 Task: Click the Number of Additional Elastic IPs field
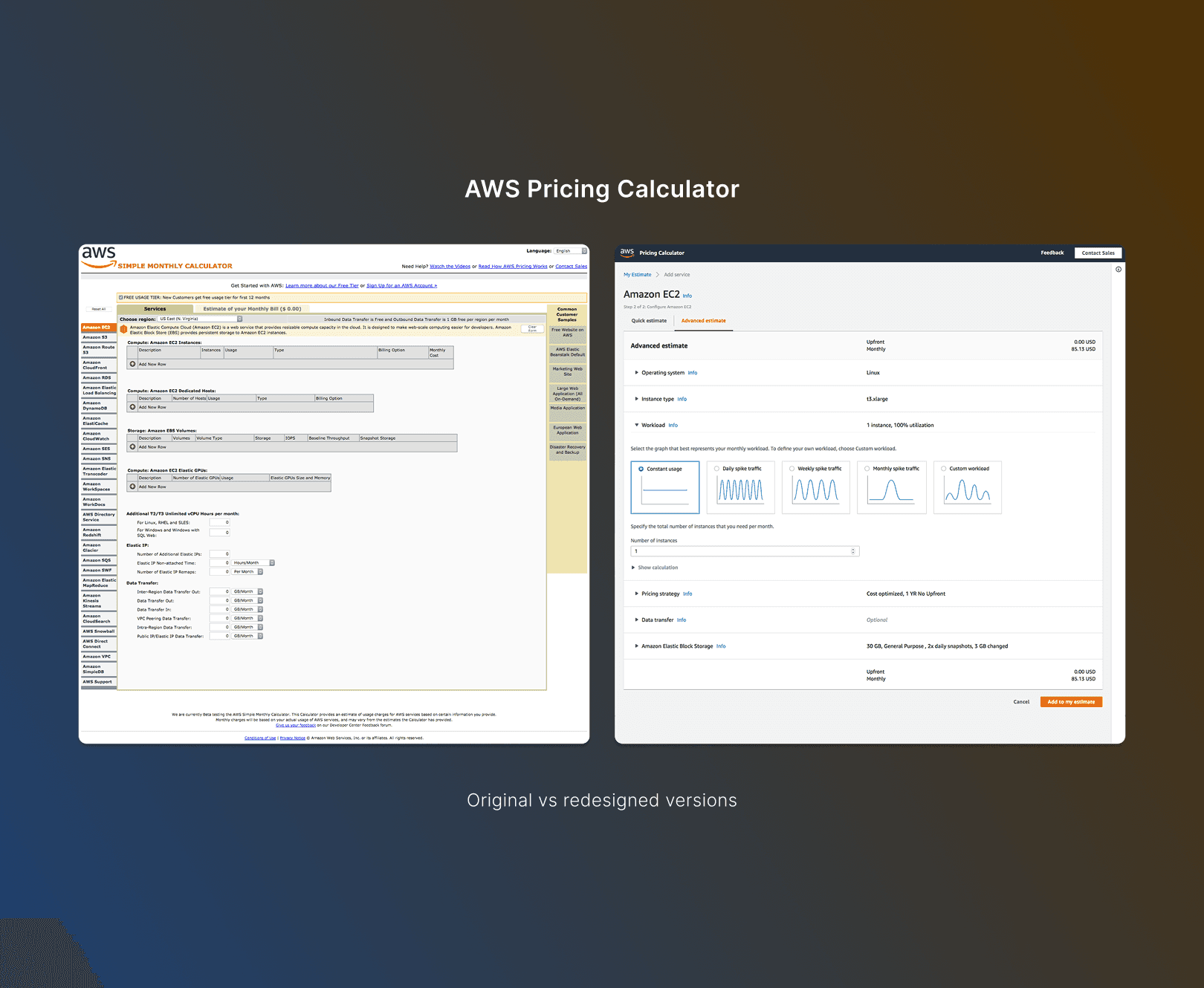click(219, 554)
